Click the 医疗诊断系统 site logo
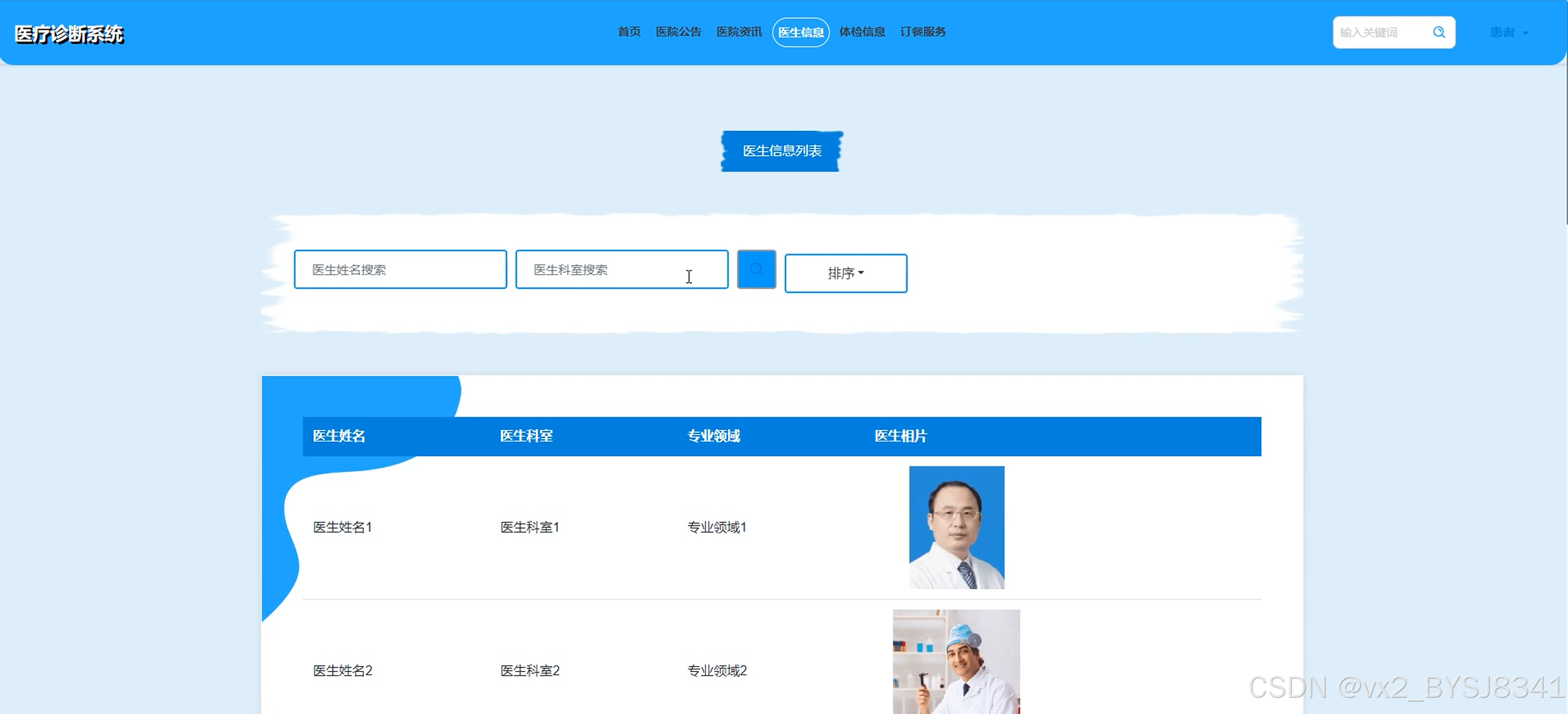Viewport: 1568px width, 714px height. point(69,34)
